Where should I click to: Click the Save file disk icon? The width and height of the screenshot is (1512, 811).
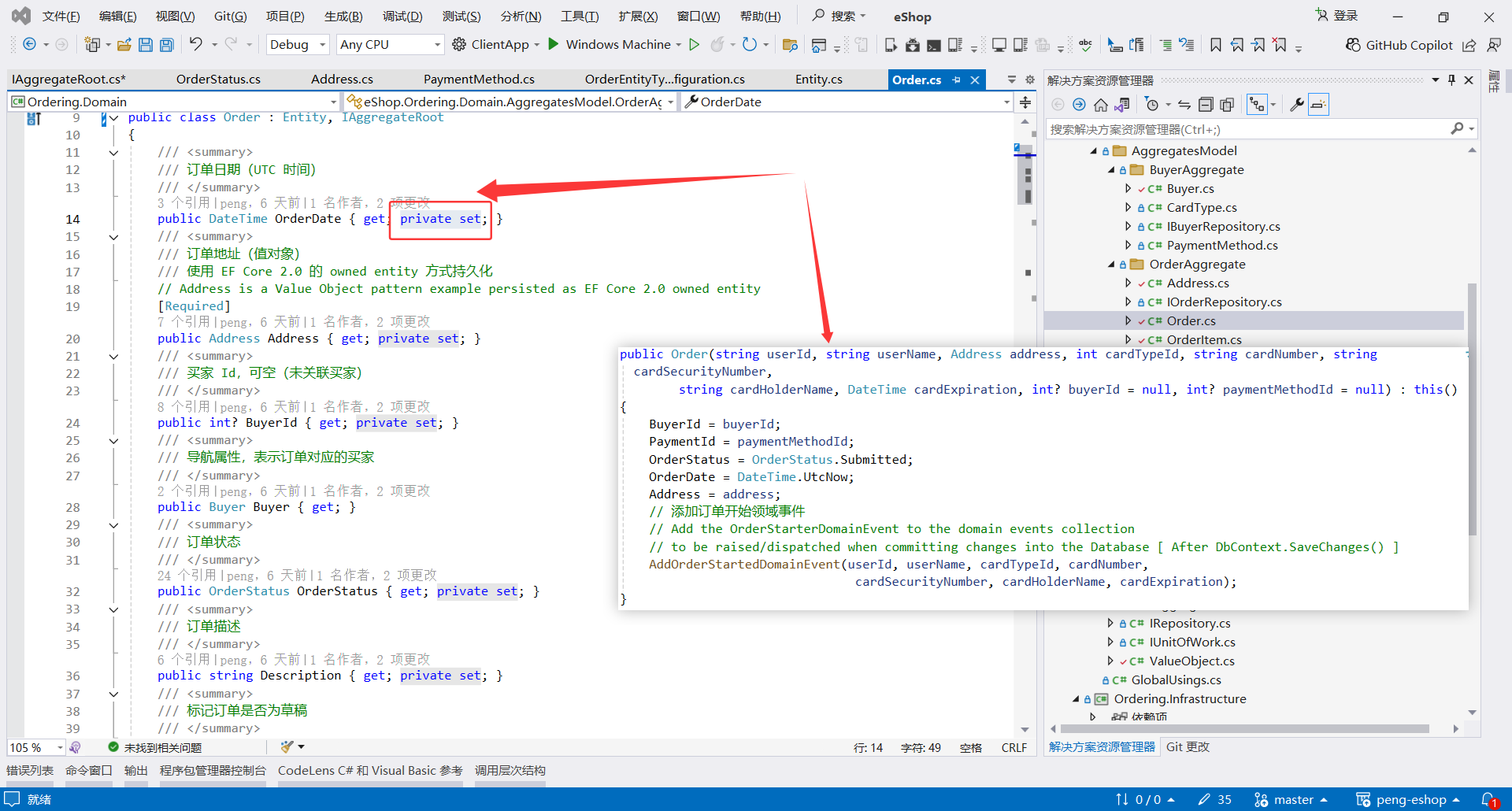coord(146,45)
